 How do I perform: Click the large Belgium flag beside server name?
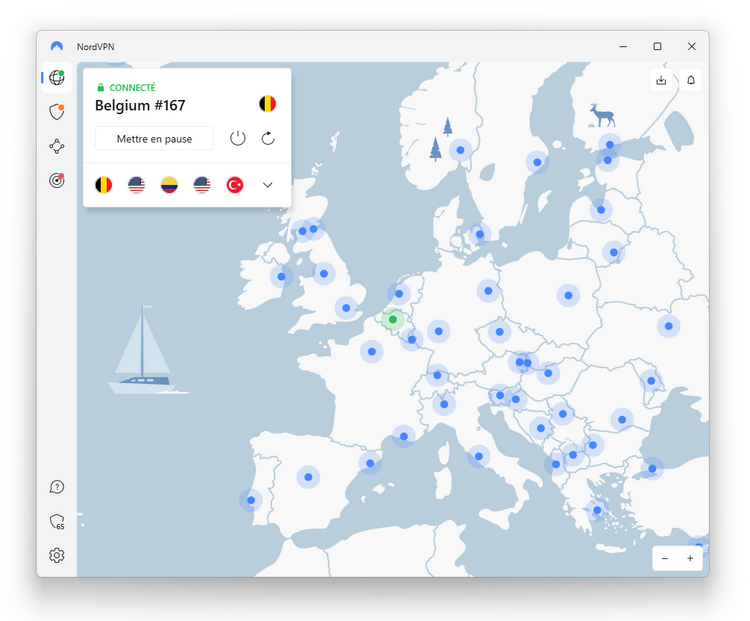(x=267, y=104)
